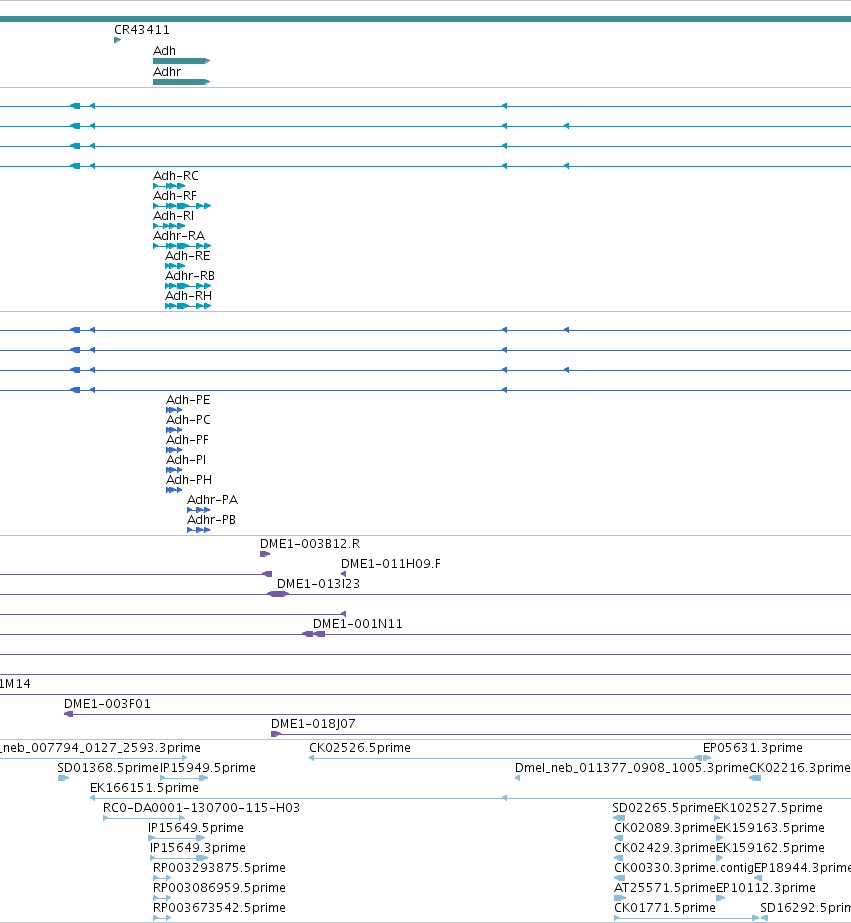
Task: Select the DME1-011H09.F feature label
Action: tap(391, 564)
